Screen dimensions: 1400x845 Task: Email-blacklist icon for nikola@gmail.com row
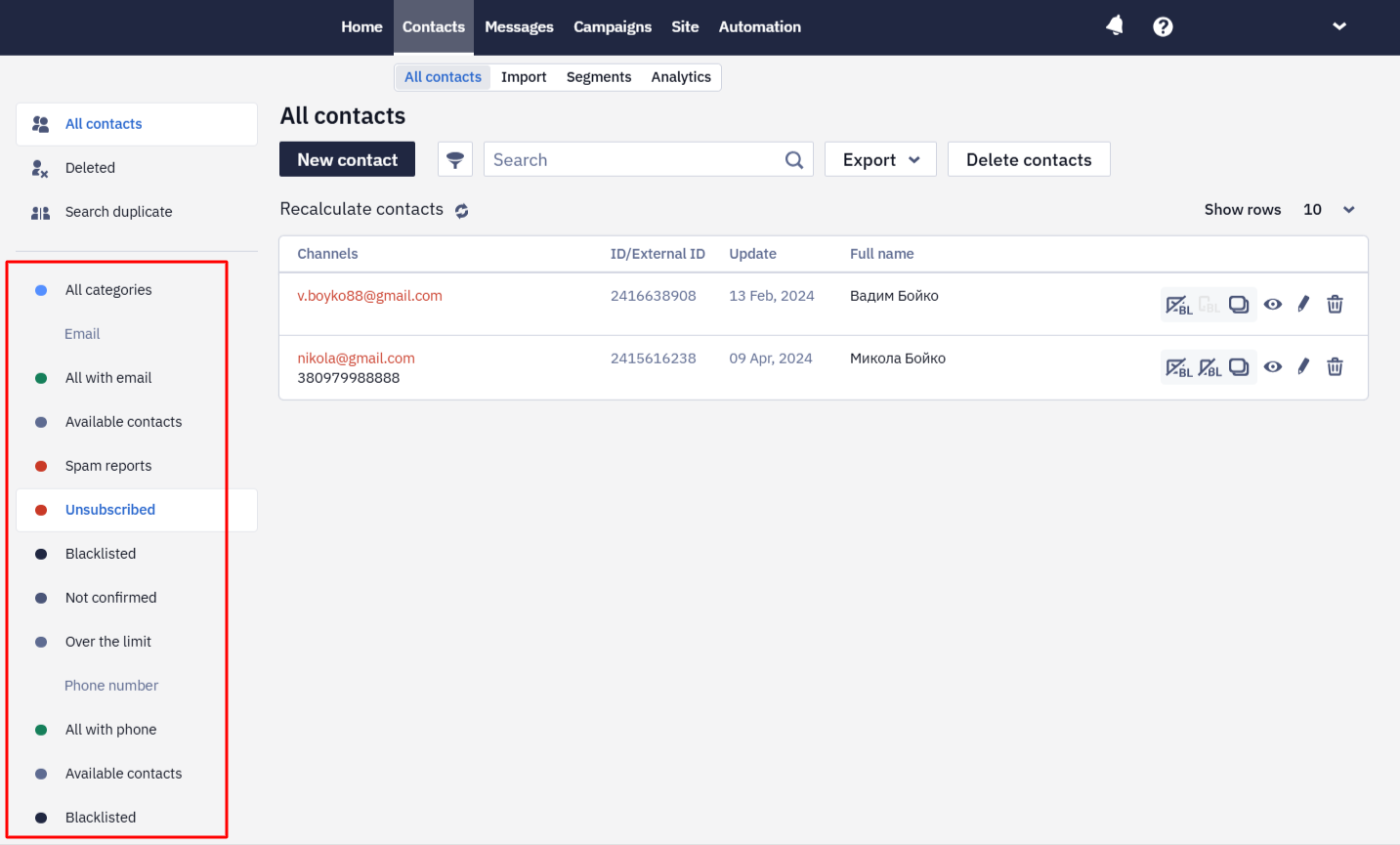pos(1178,367)
